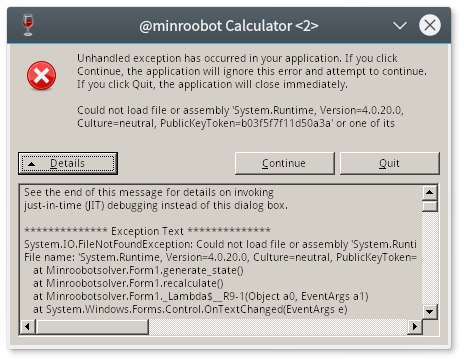Click the empty horizontal scrollbar track
Image resolution: width=464 pixels, height=362 pixels.
tap(278, 326)
